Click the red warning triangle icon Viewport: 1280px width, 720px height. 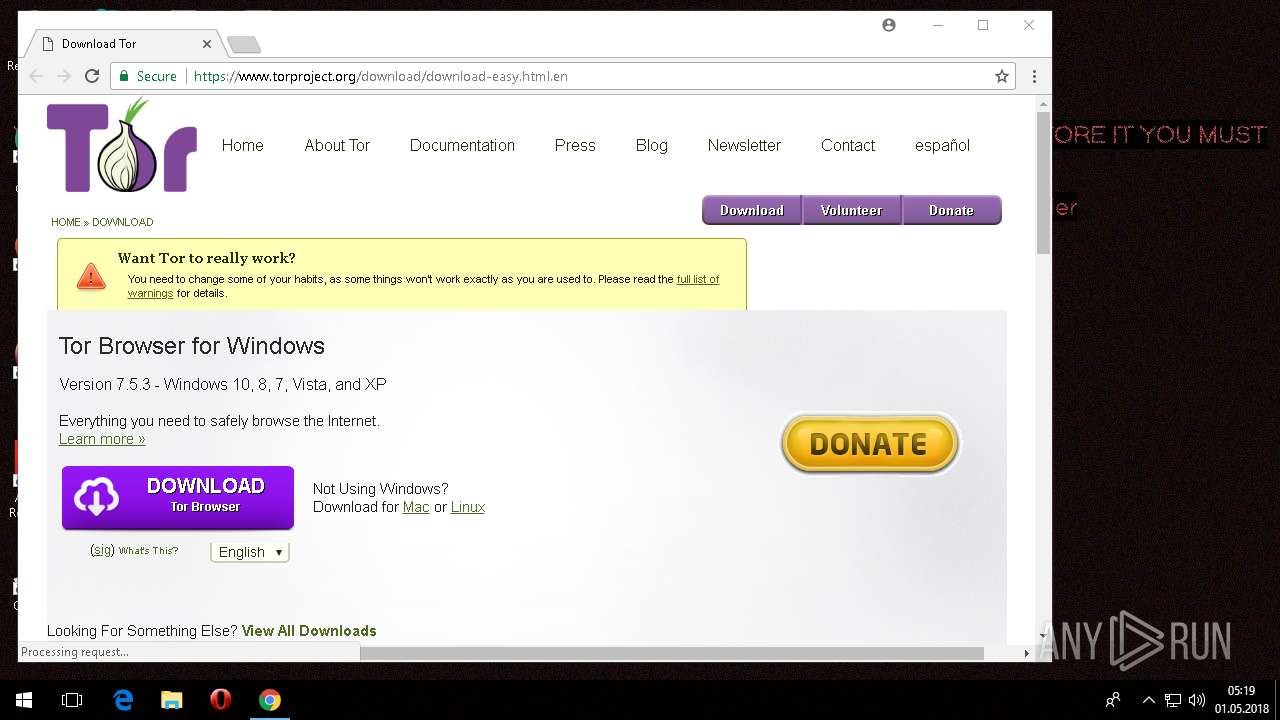(x=91, y=276)
